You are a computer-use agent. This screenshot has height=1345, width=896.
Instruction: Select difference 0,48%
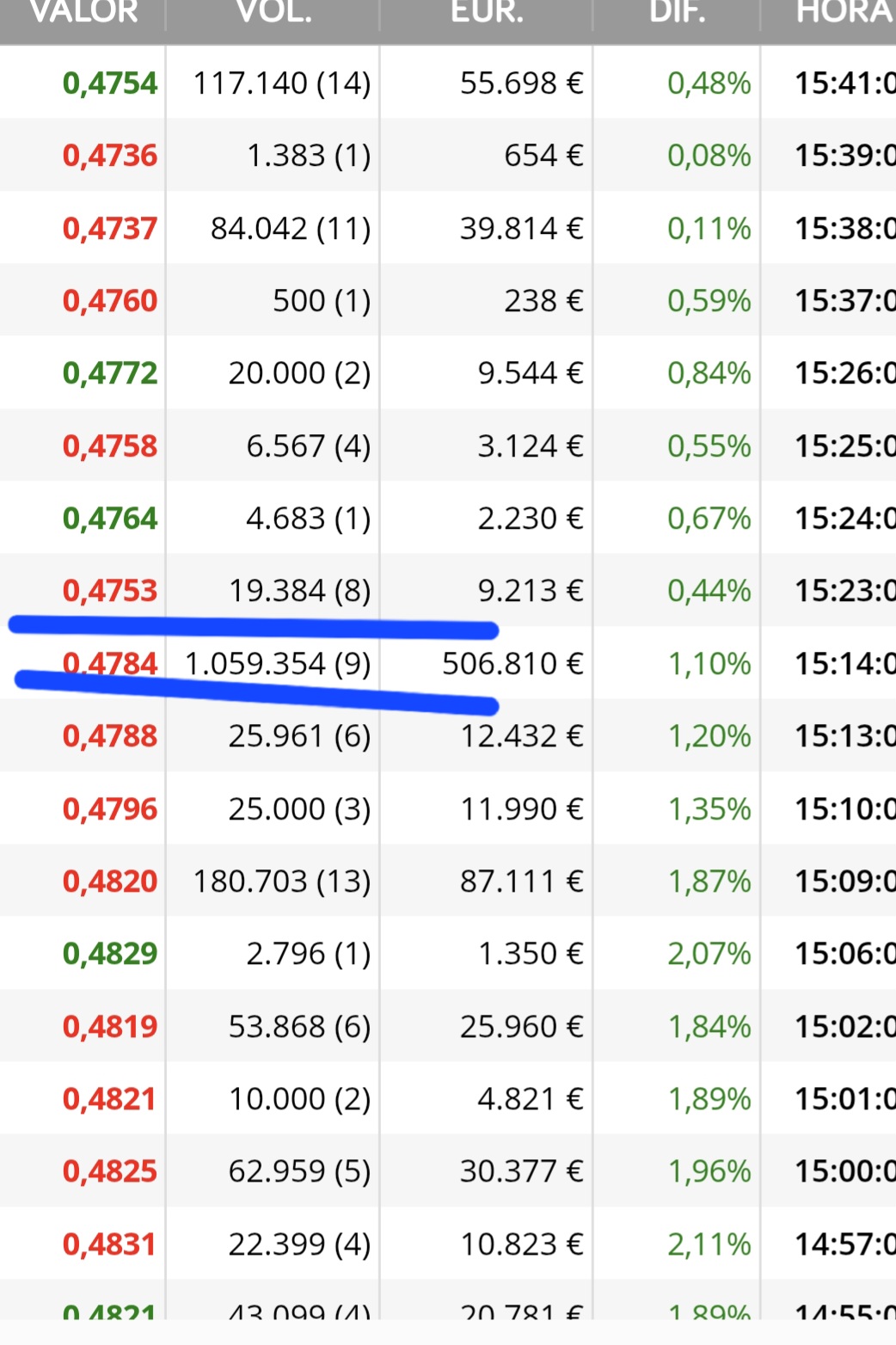(x=709, y=83)
